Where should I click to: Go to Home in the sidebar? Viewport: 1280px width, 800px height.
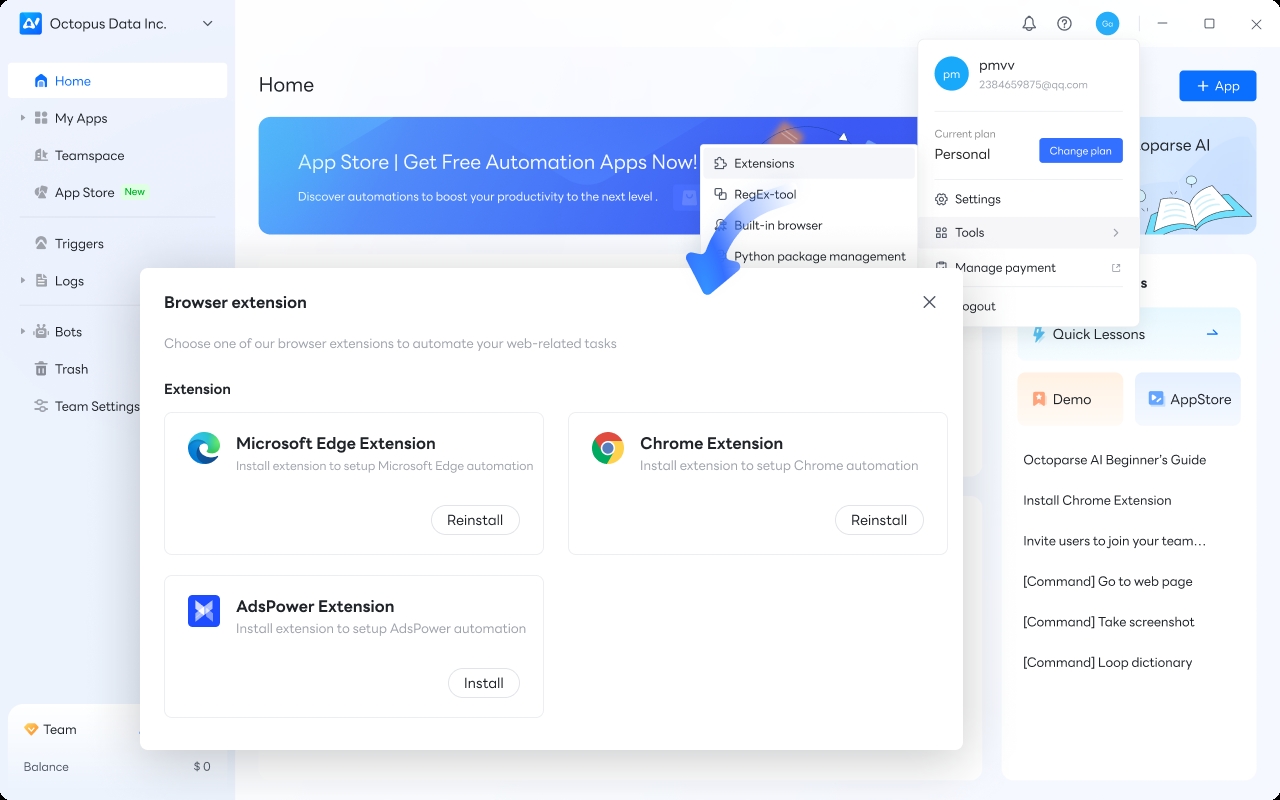coord(117,81)
